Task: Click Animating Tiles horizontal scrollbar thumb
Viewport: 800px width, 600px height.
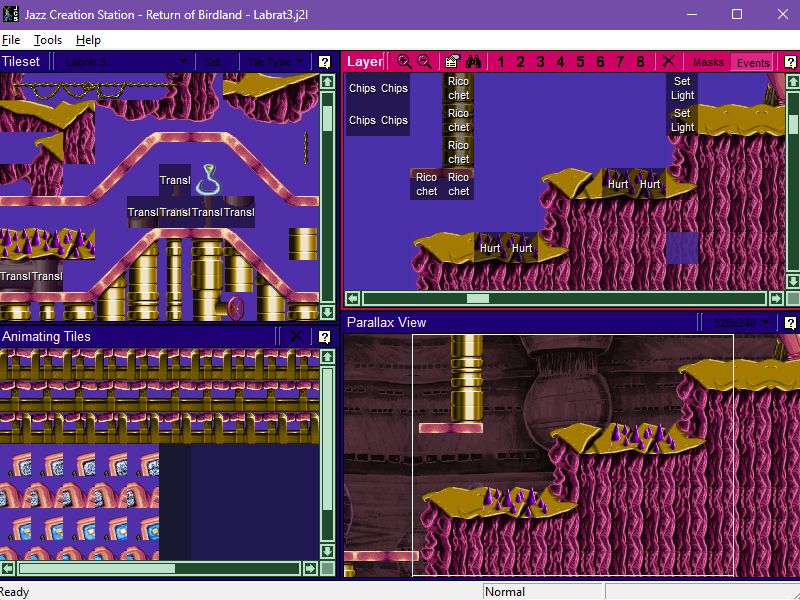Action: pos(97,568)
